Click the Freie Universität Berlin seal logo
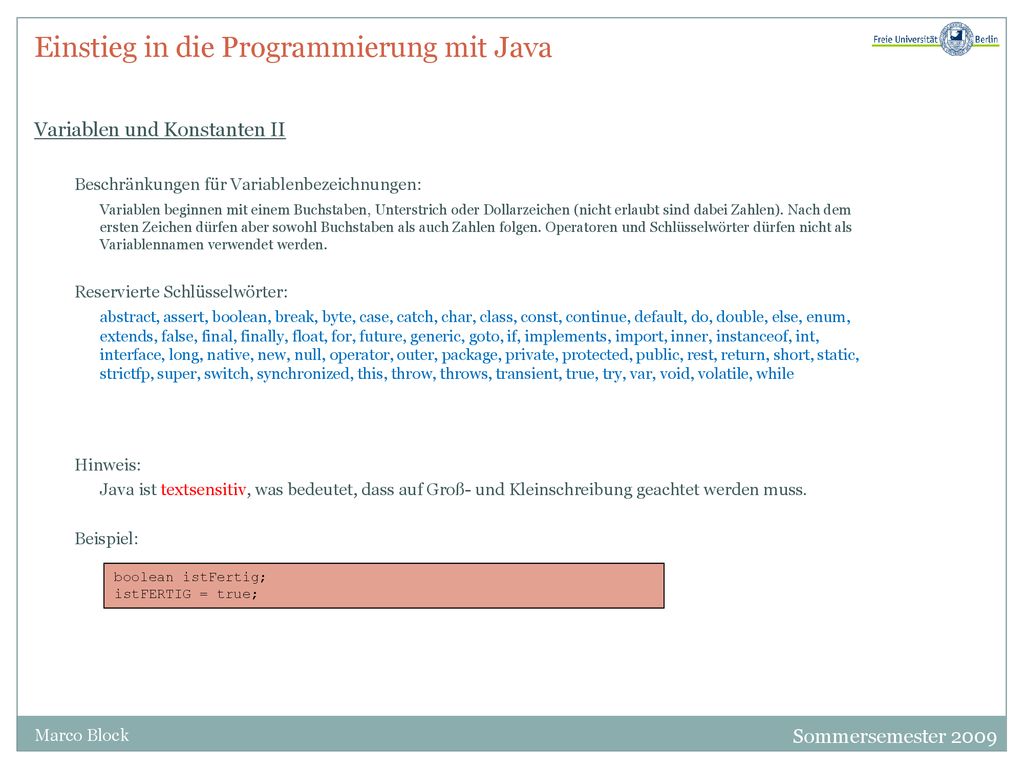The height and width of the screenshot is (768, 1024). click(x=956, y=39)
